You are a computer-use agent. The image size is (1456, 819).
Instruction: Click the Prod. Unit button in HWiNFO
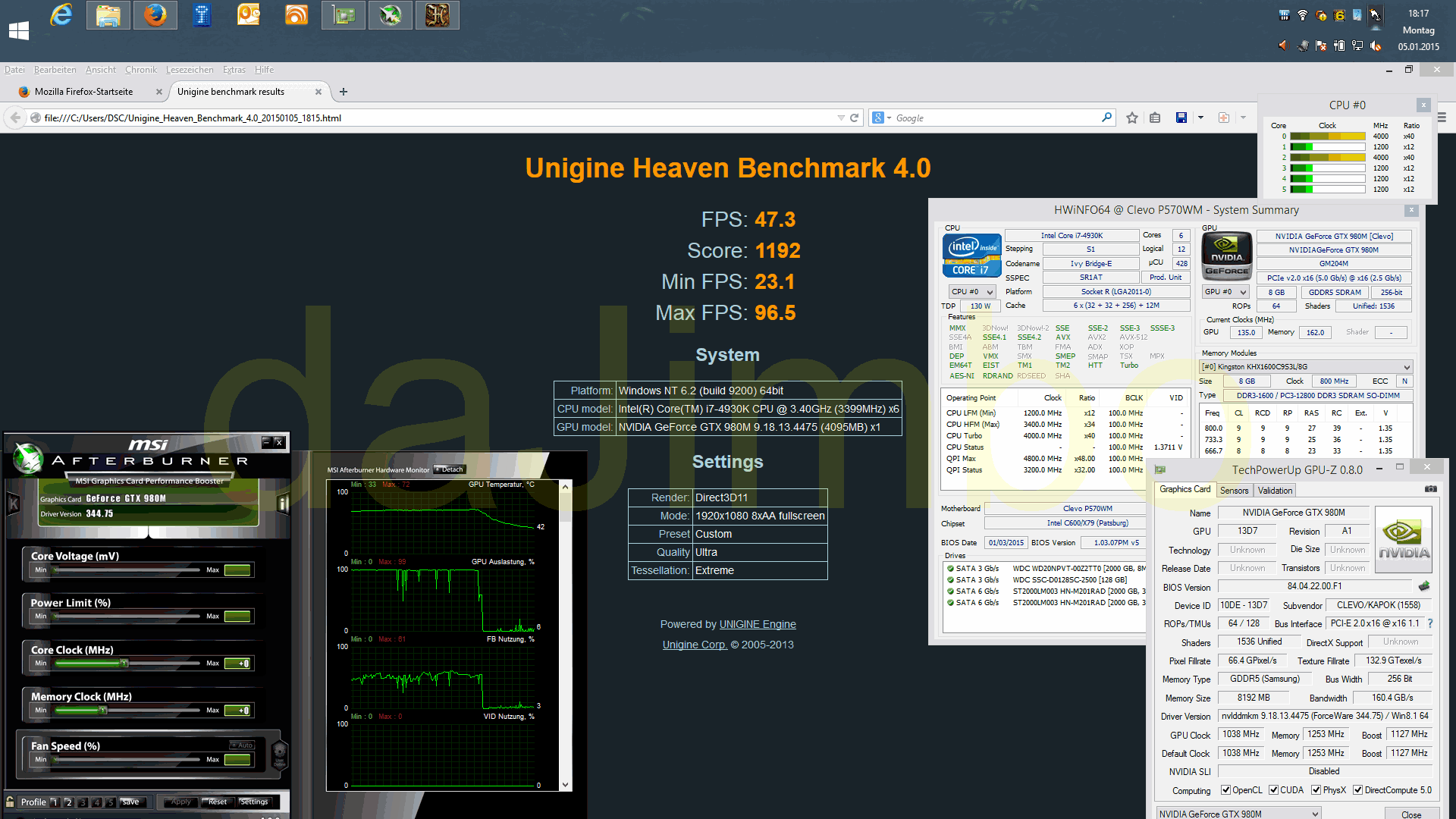tap(1166, 278)
